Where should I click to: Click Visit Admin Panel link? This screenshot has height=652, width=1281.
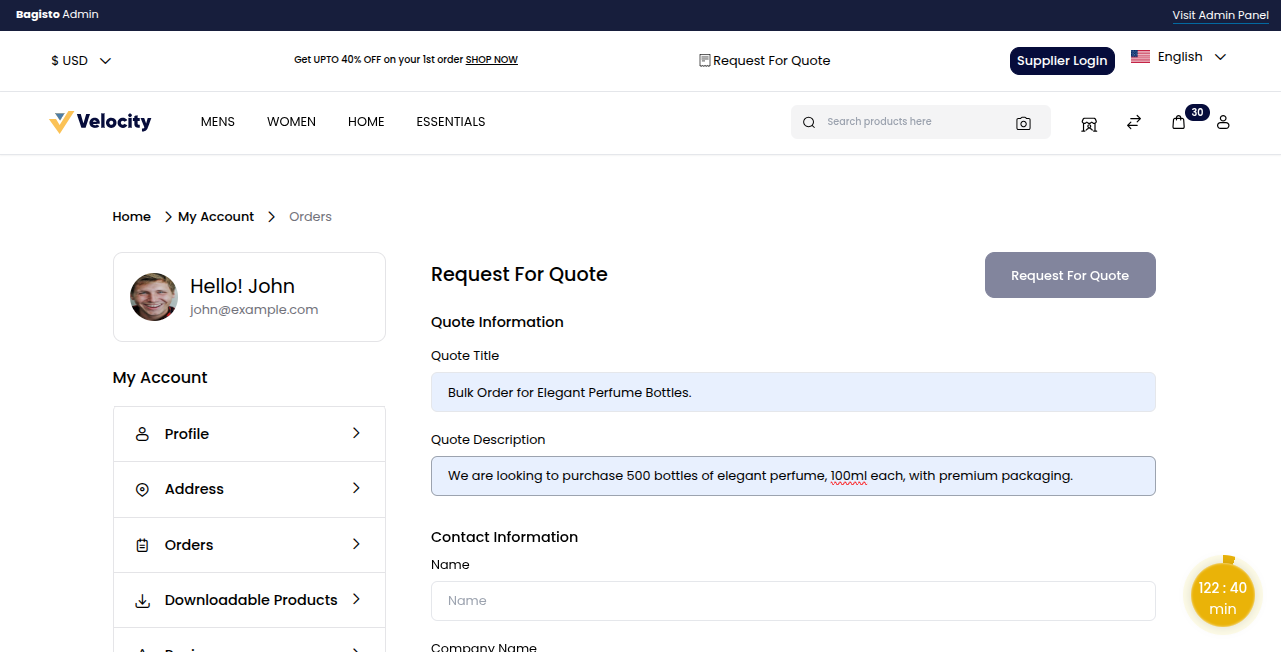1220,15
